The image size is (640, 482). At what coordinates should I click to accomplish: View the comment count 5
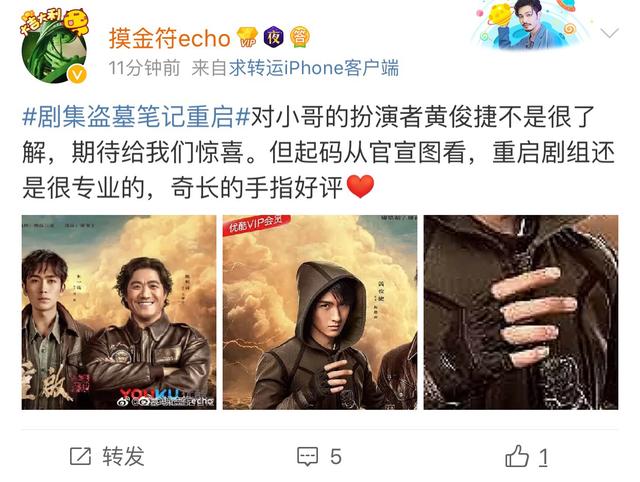click(336, 457)
